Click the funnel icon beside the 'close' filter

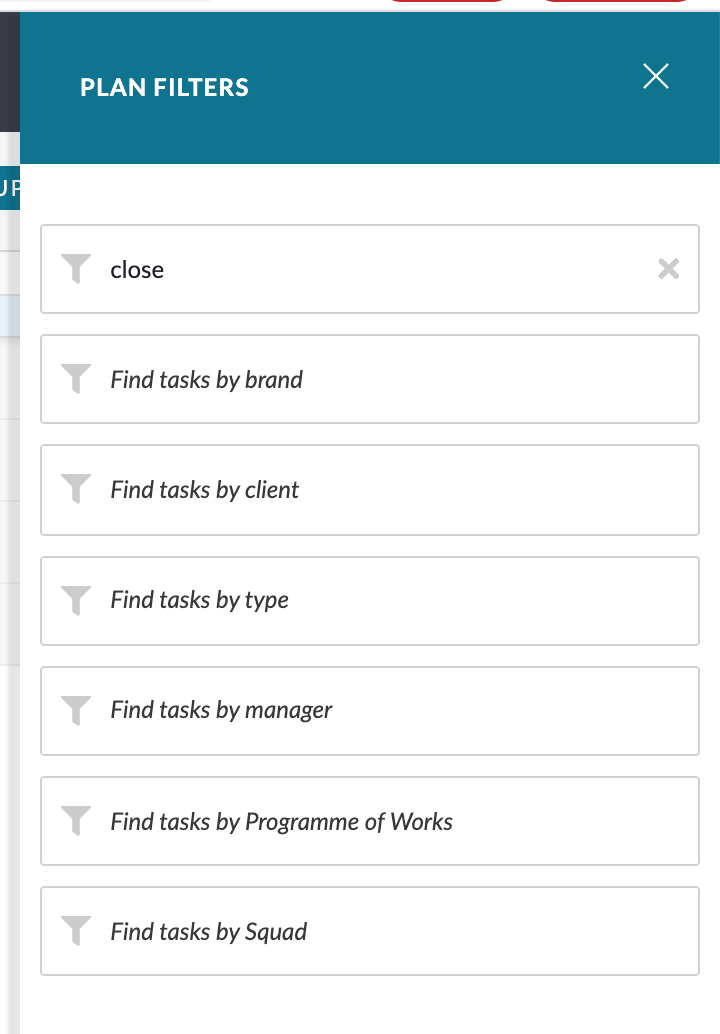click(76, 268)
